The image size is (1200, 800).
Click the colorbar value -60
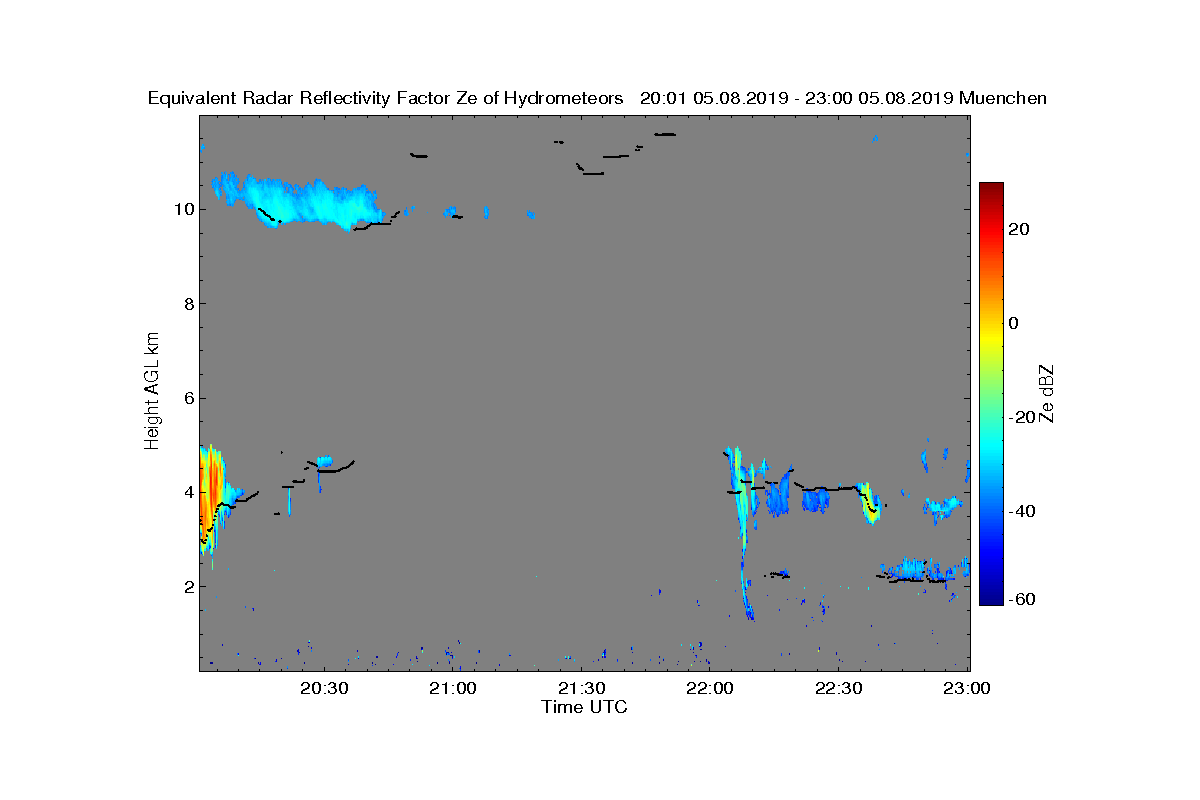[1022, 599]
